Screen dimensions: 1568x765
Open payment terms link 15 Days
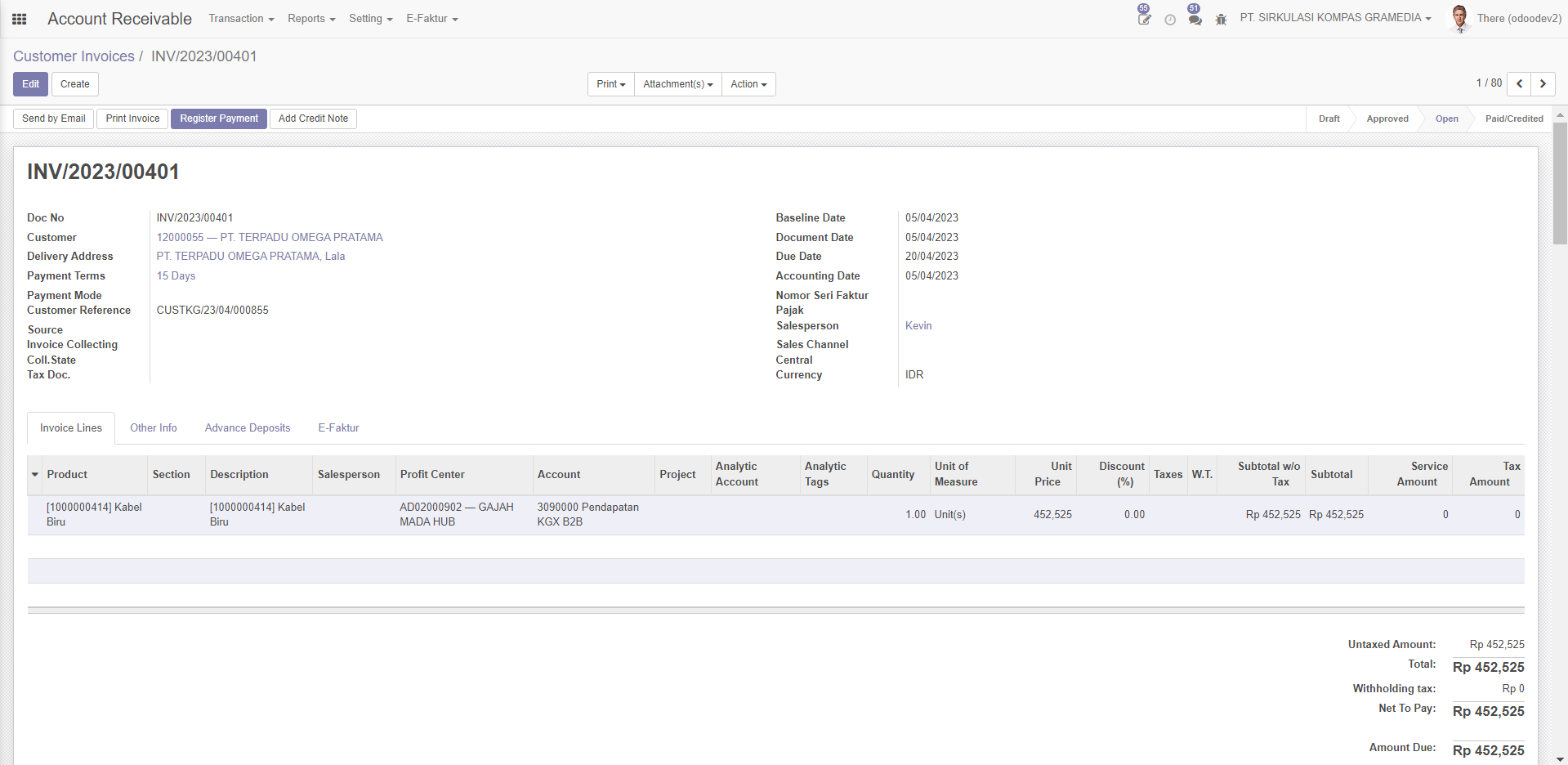[176, 275]
